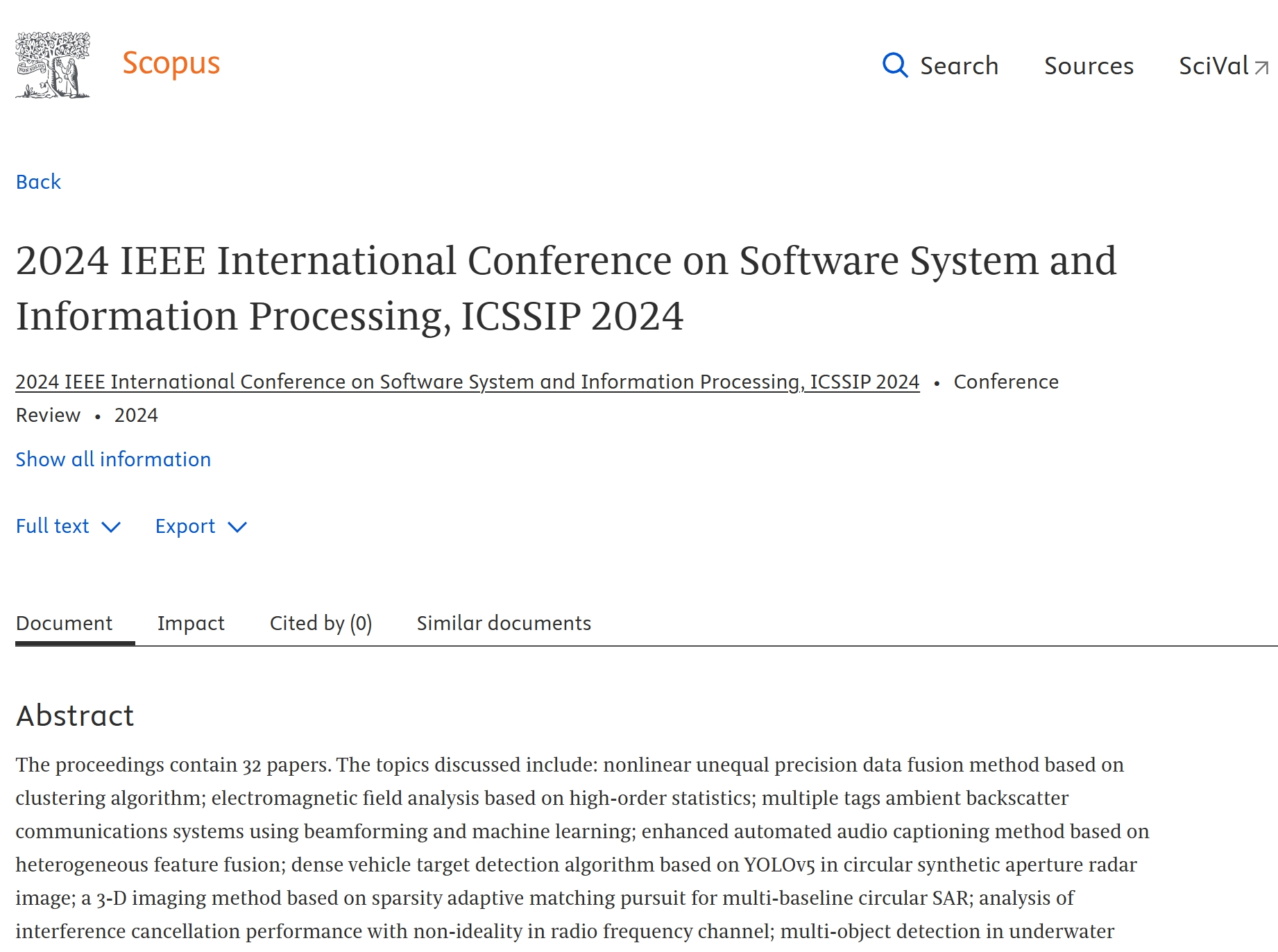Click the SciVal external link arrow icon
1278x952 pixels.
pyautogui.click(x=1261, y=67)
